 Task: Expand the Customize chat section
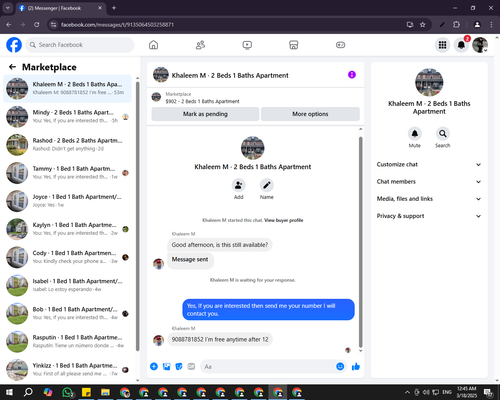(429, 164)
